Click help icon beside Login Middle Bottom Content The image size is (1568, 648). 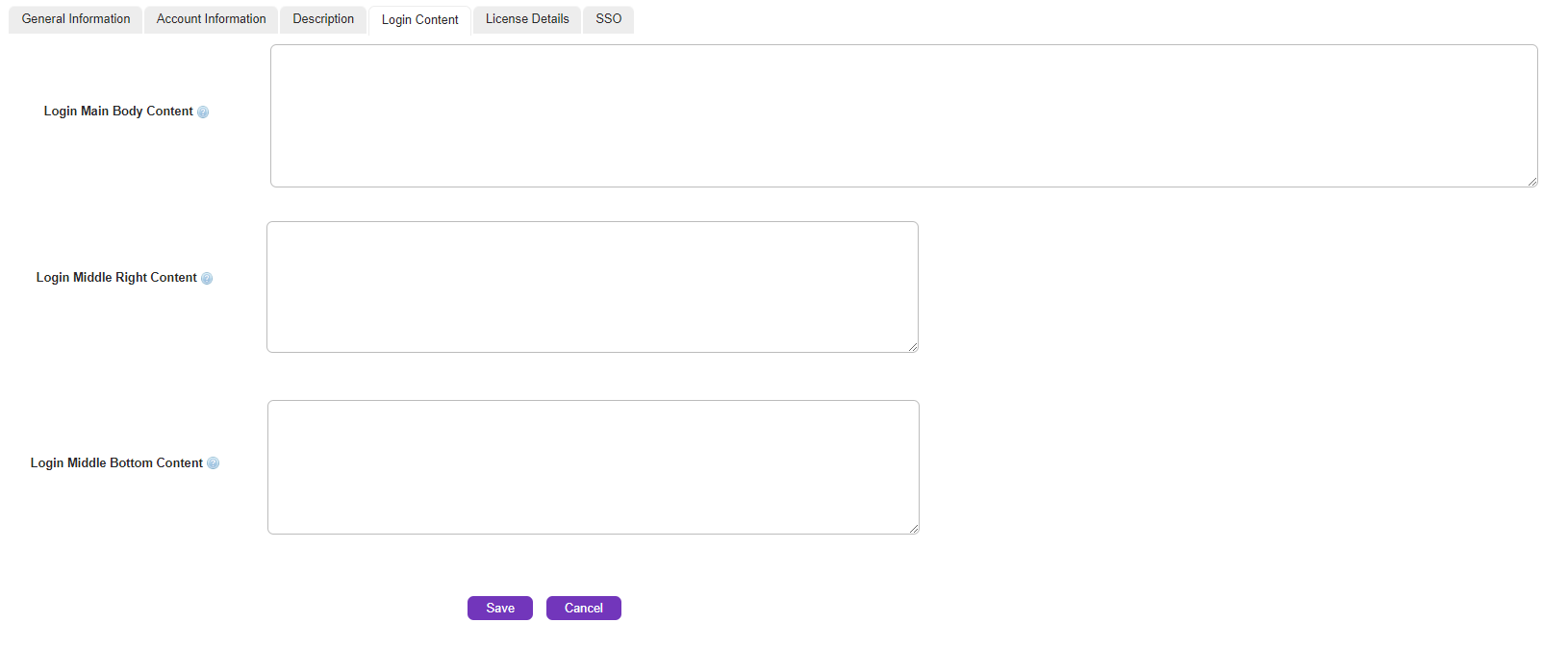(x=214, y=463)
